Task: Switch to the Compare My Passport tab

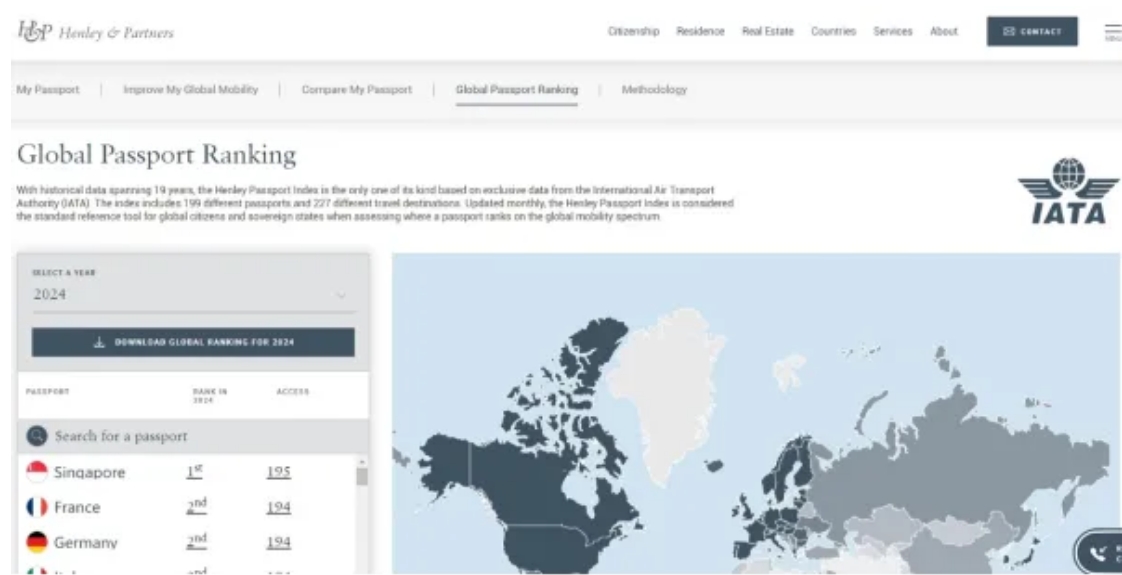Action: (x=356, y=90)
